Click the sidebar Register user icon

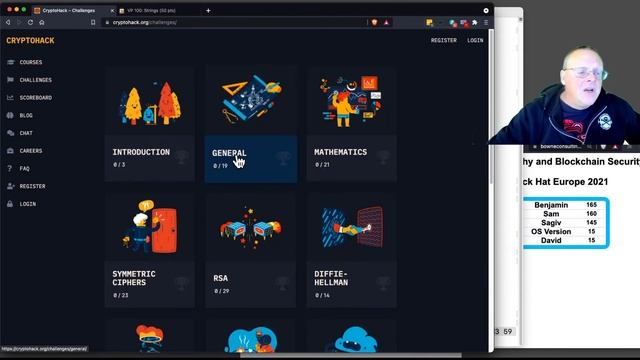(x=11, y=186)
